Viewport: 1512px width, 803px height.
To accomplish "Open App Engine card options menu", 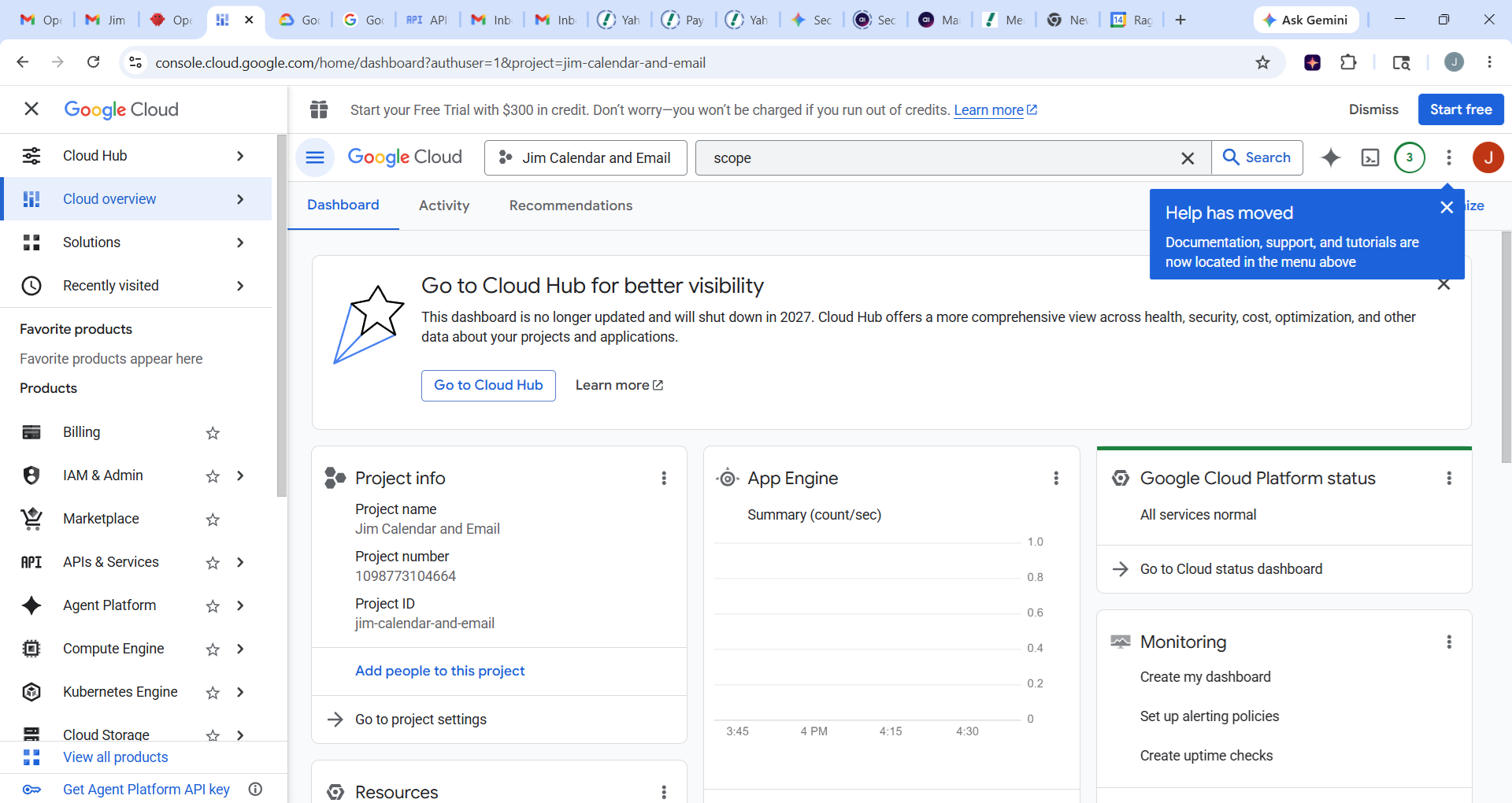I will coord(1056,478).
